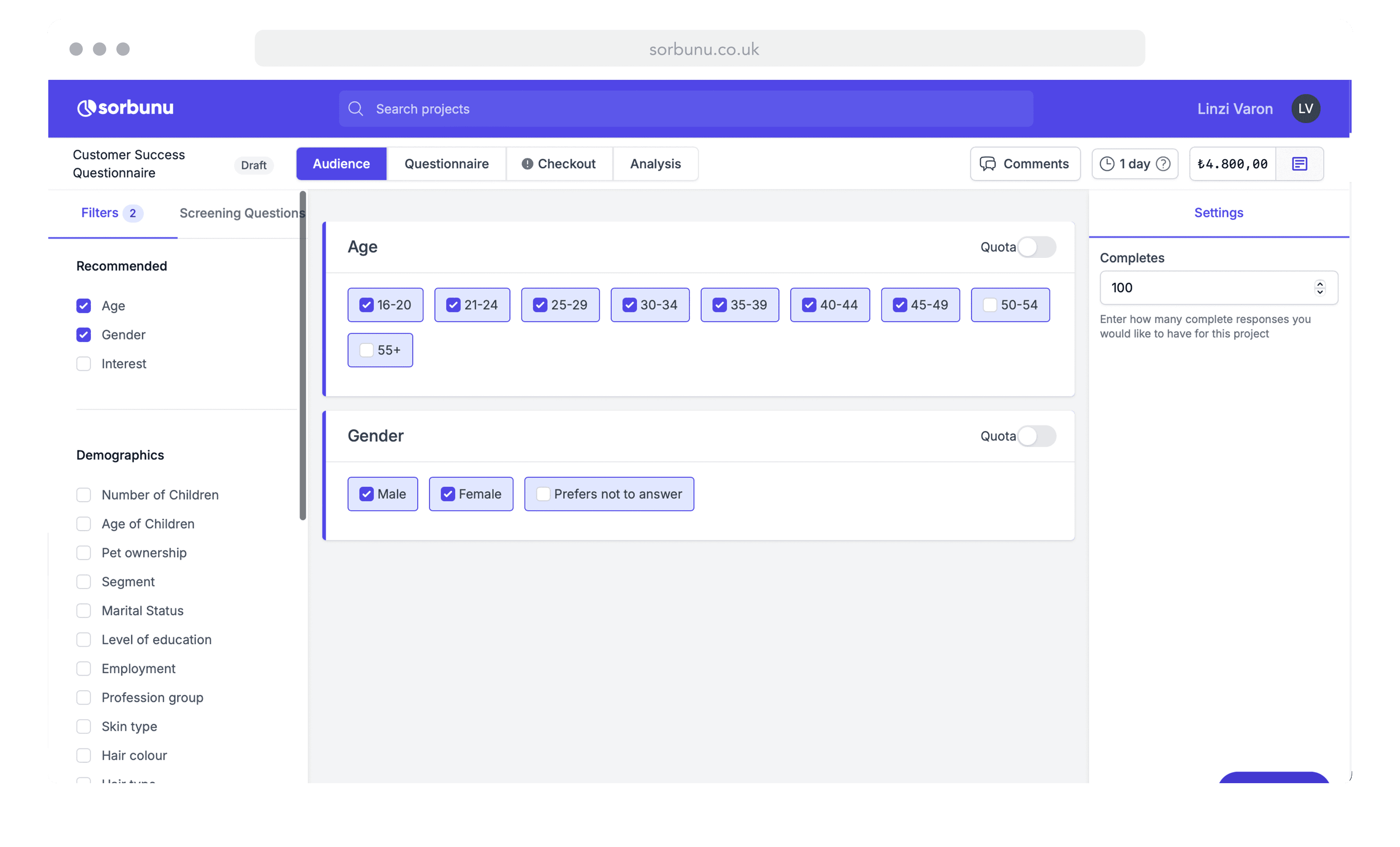Check the Hair colour filter
1400x847 pixels.
point(84,756)
